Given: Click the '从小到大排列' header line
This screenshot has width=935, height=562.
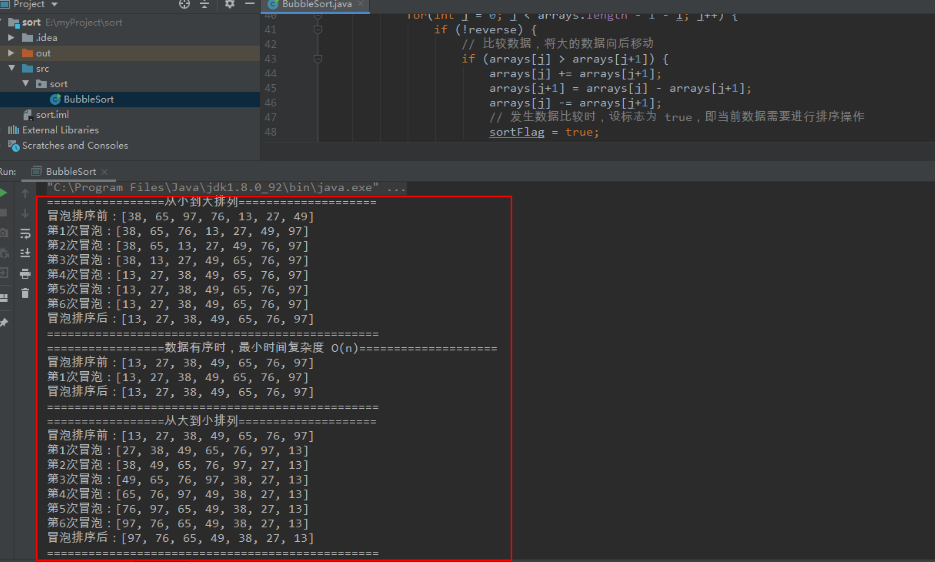Looking at the screenshot, I should click(212, 202).
